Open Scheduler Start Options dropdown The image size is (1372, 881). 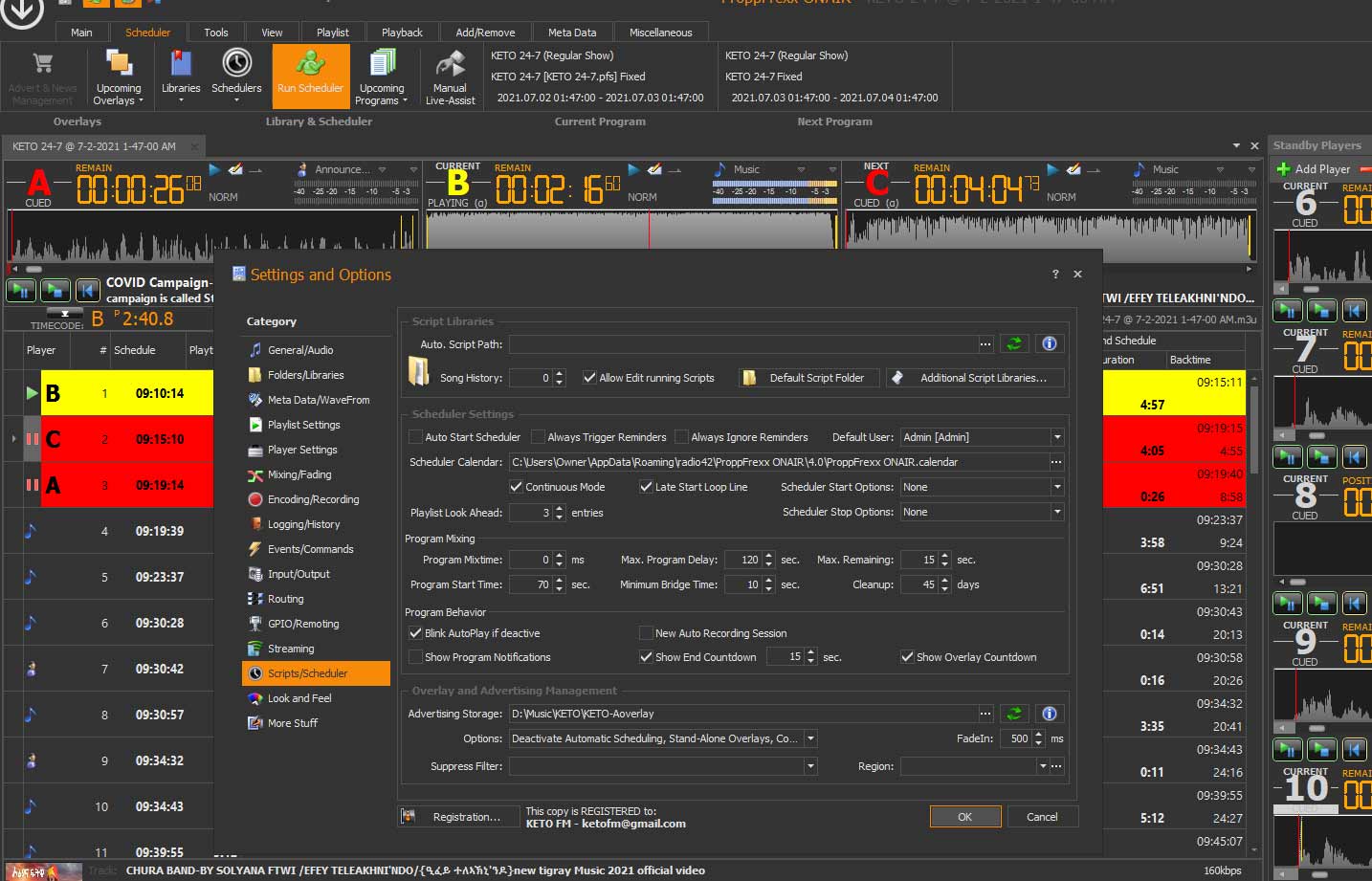[x=1057, y=487]
